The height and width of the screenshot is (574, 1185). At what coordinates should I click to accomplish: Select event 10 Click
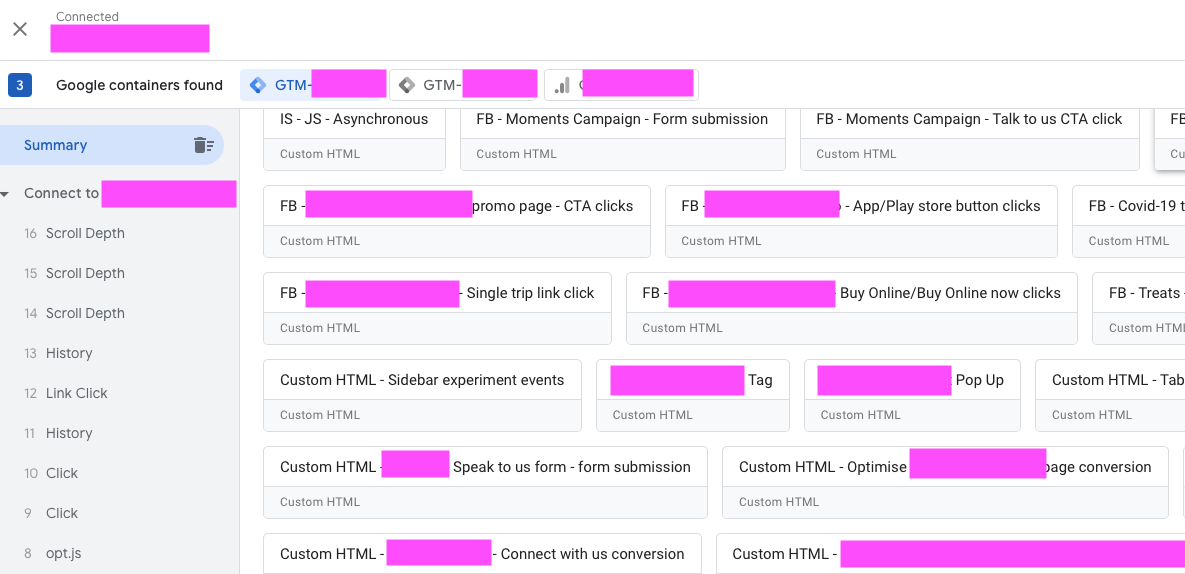click(62, 473)
